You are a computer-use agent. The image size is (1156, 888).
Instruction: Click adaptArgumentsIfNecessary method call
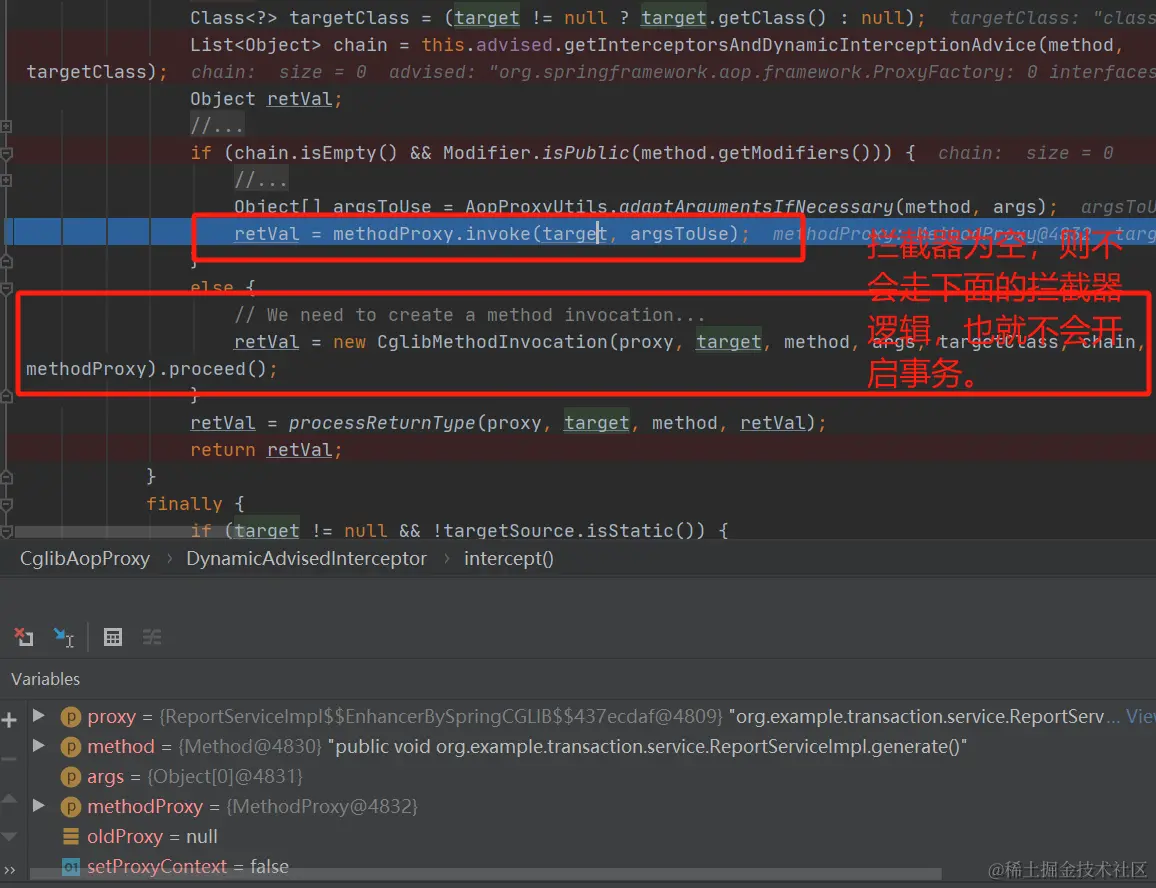756,207
